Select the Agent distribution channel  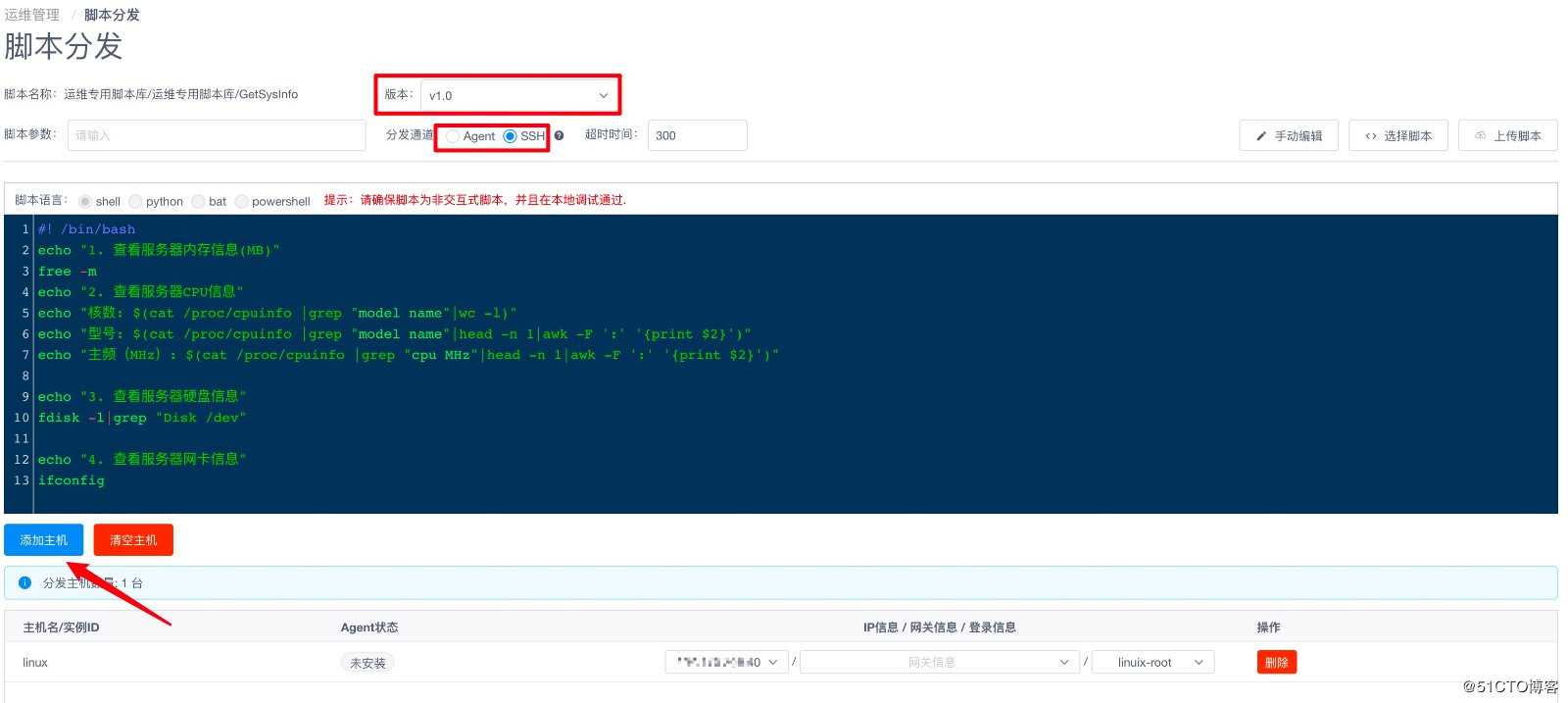470,136
